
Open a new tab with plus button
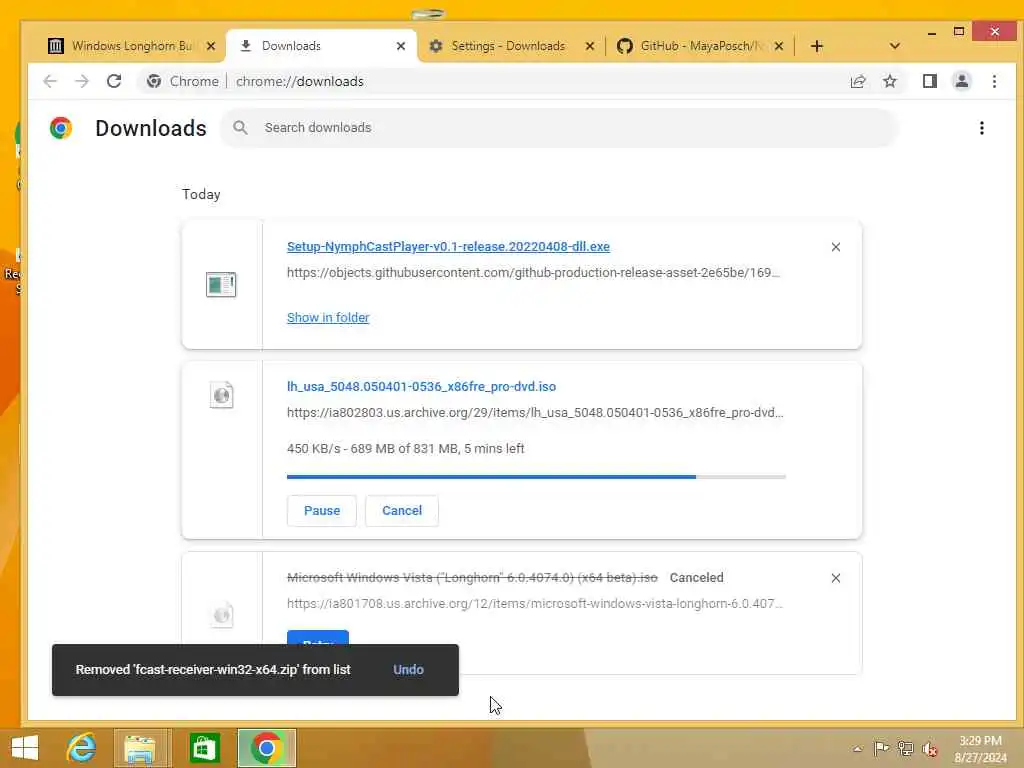(816, 46)
